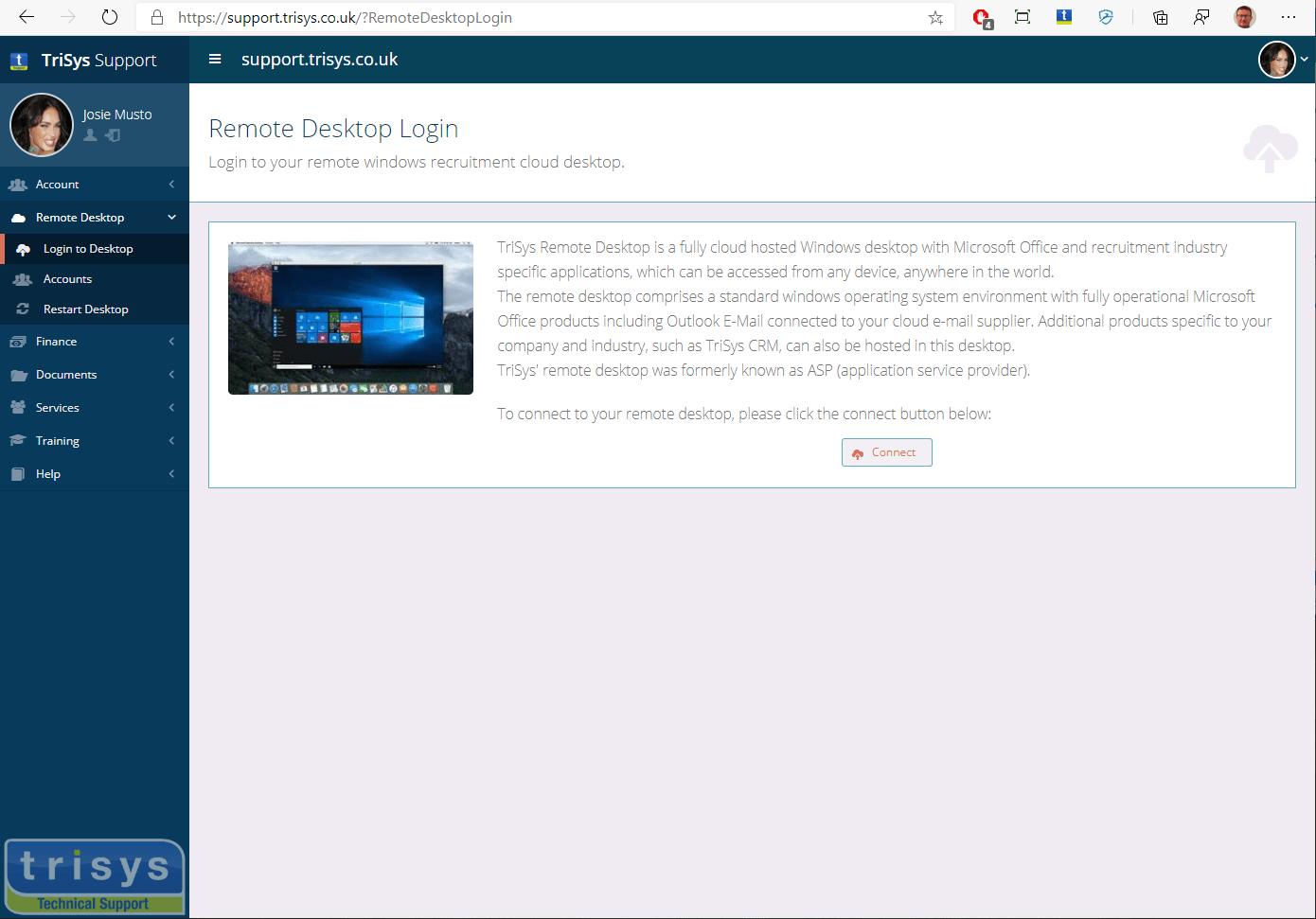1316x919 pixels.
Task: Expand the Services sidebar menu
Action: [95, 408]
